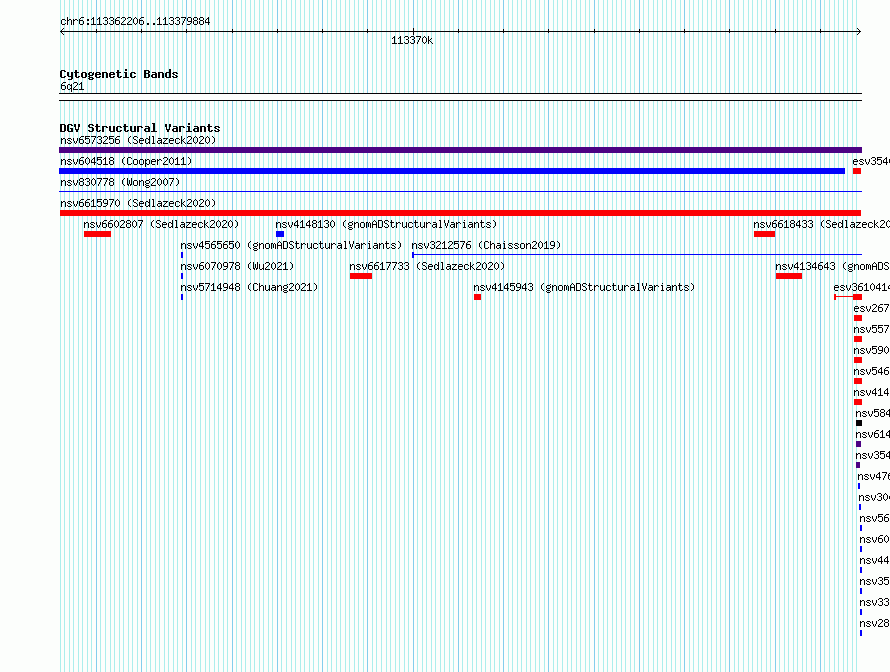Open the nsv4134643 variant label

[x=832, y=266]
